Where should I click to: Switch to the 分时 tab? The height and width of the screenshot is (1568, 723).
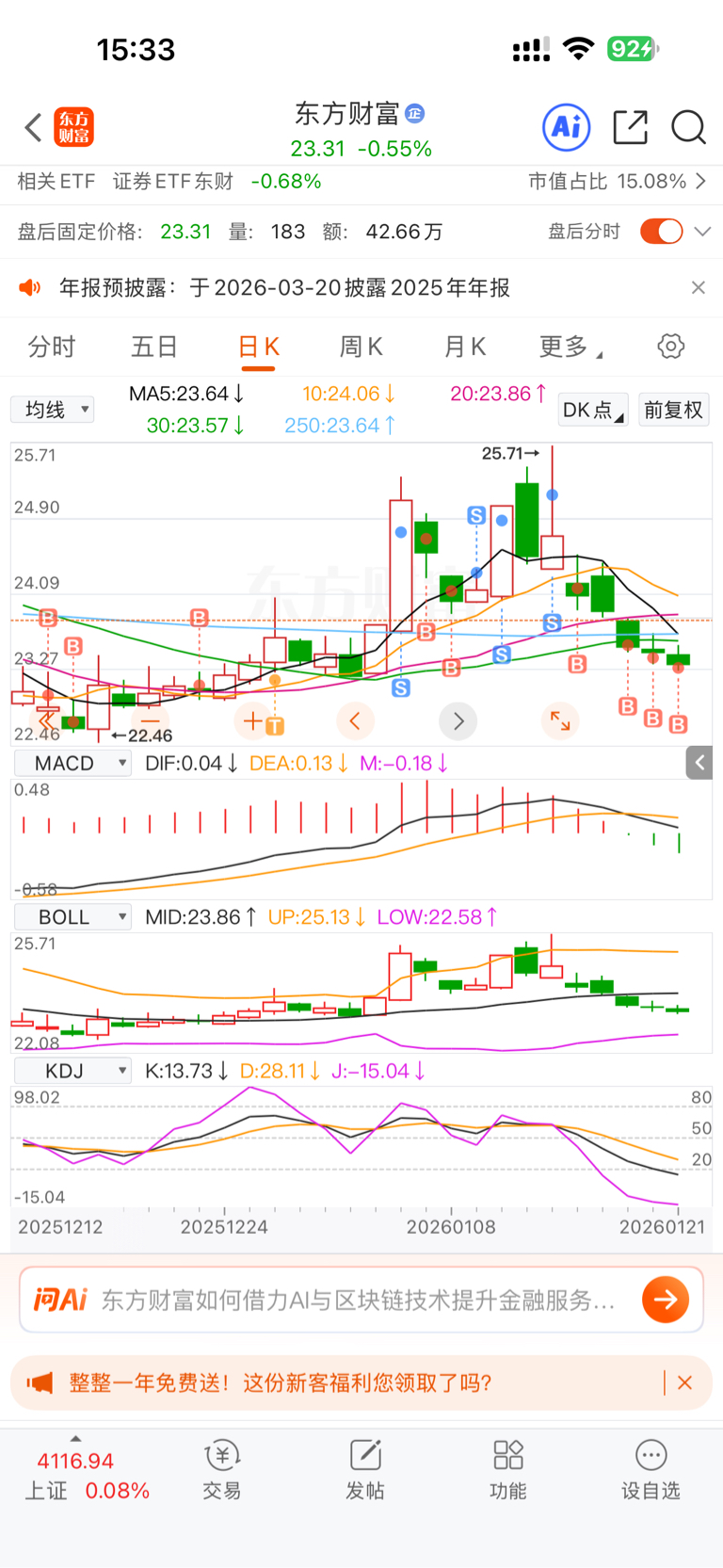[x=52, y=347]
